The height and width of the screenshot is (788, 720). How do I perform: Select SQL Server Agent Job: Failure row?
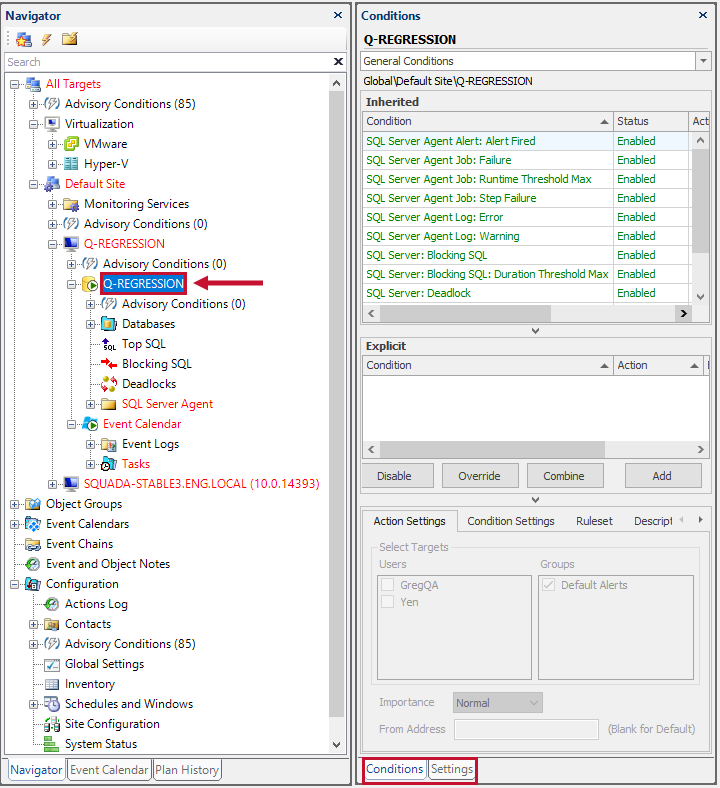point(526,160)
